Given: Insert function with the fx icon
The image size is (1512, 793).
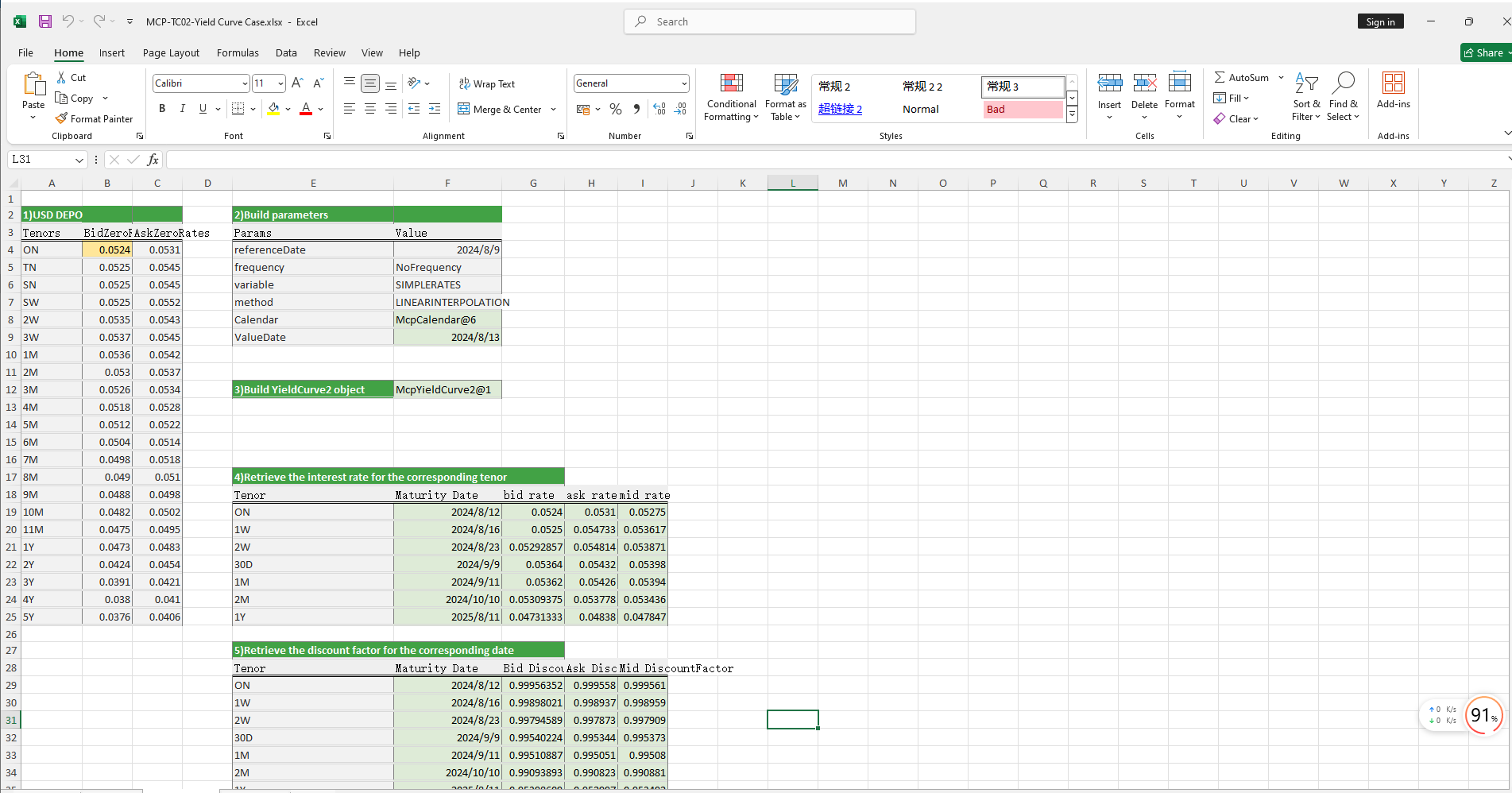Looking at the screenshot, I should [153, 160].
